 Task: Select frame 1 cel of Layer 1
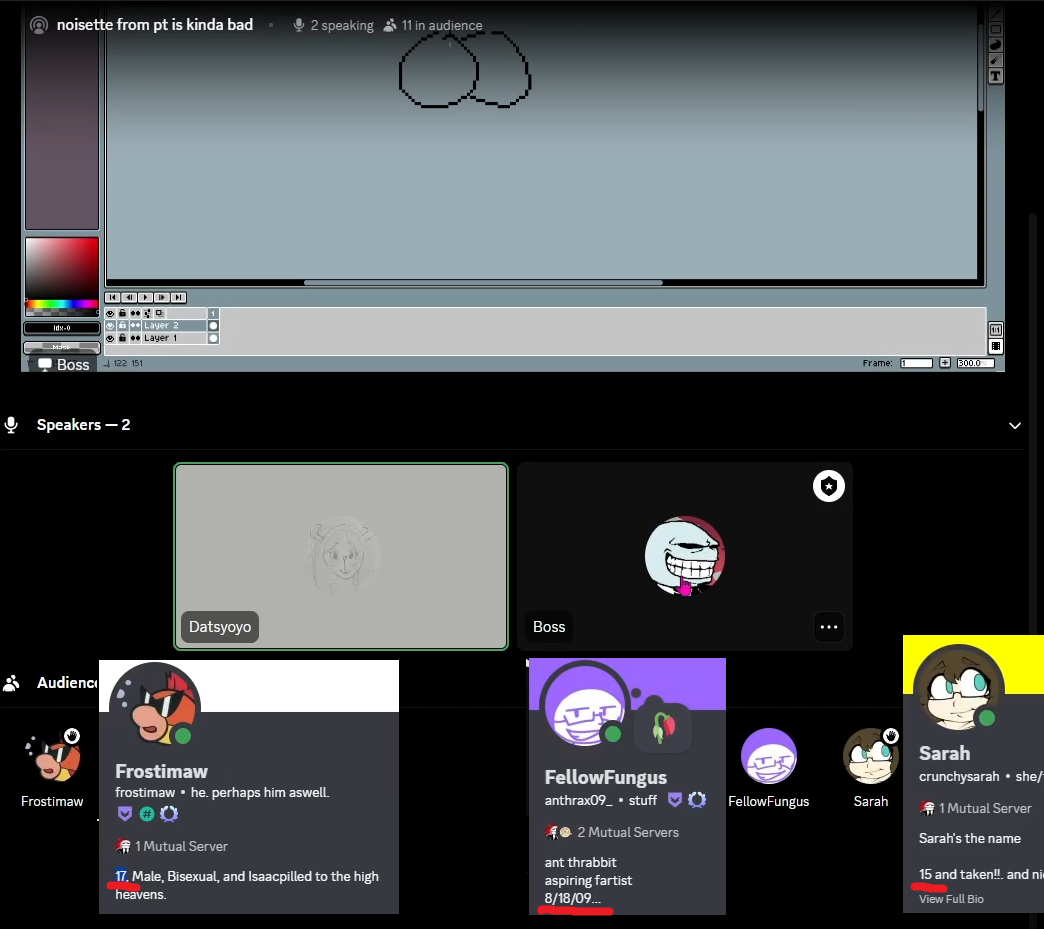213,338
